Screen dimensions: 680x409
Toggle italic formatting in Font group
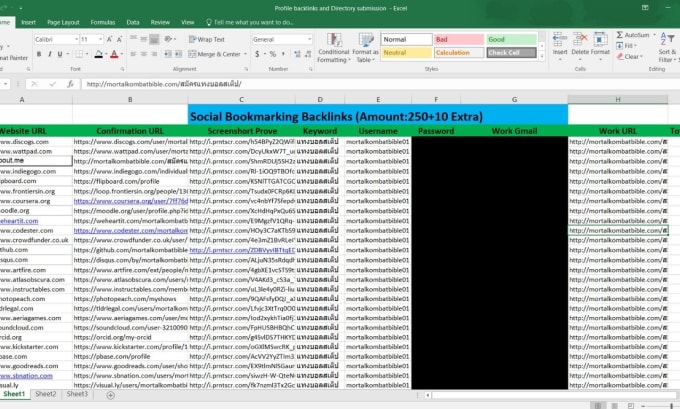(x=49, y=54)
